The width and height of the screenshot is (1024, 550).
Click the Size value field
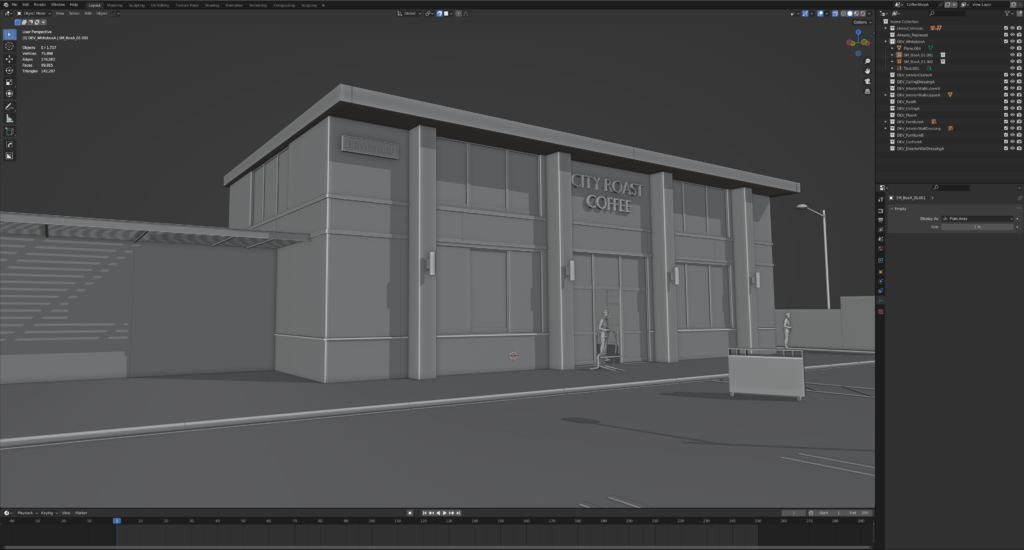978,227
